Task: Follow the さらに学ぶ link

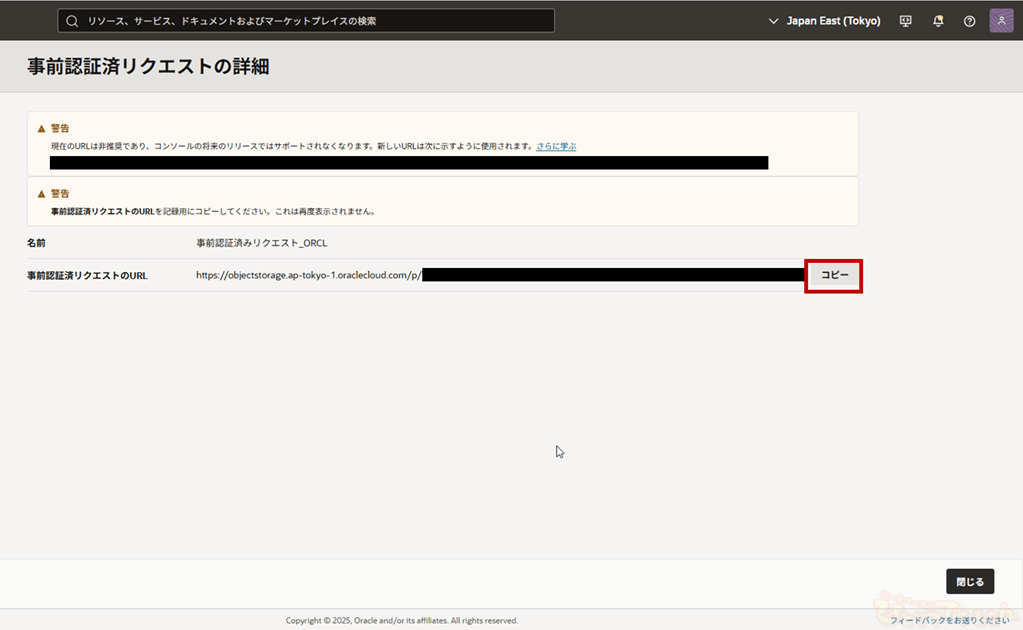Action: point(556,146)
